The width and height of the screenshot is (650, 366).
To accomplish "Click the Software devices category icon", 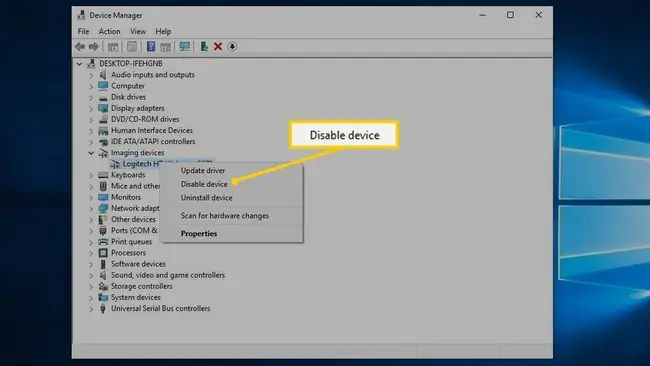I will click(103, 264).
